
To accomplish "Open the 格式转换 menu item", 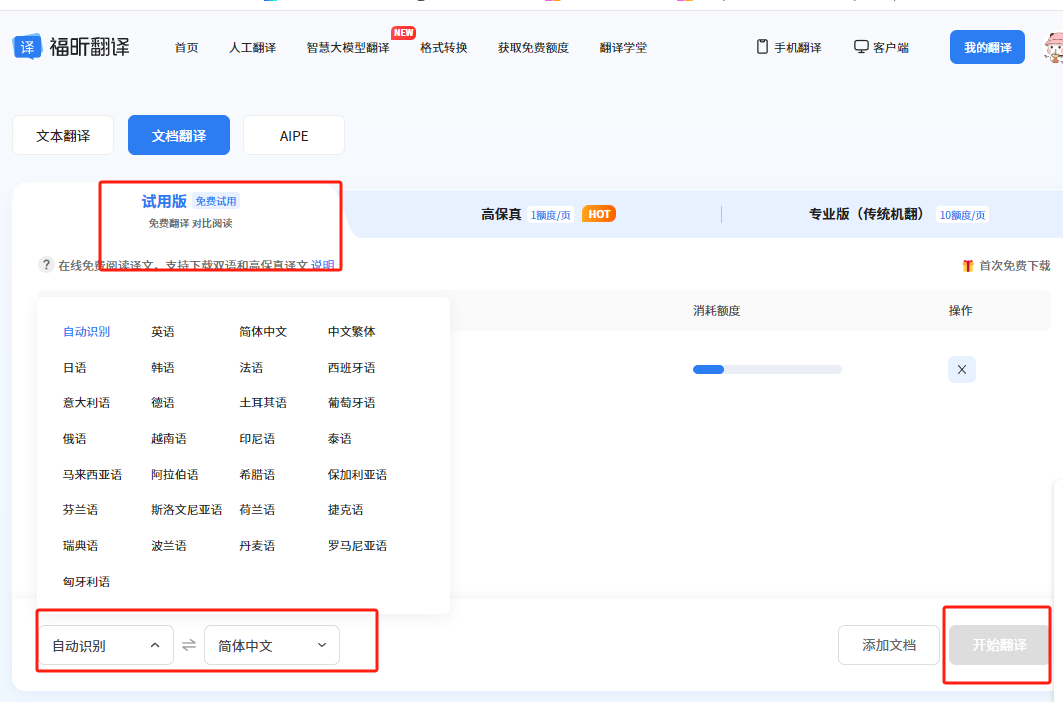I will [x=444, y=47].
